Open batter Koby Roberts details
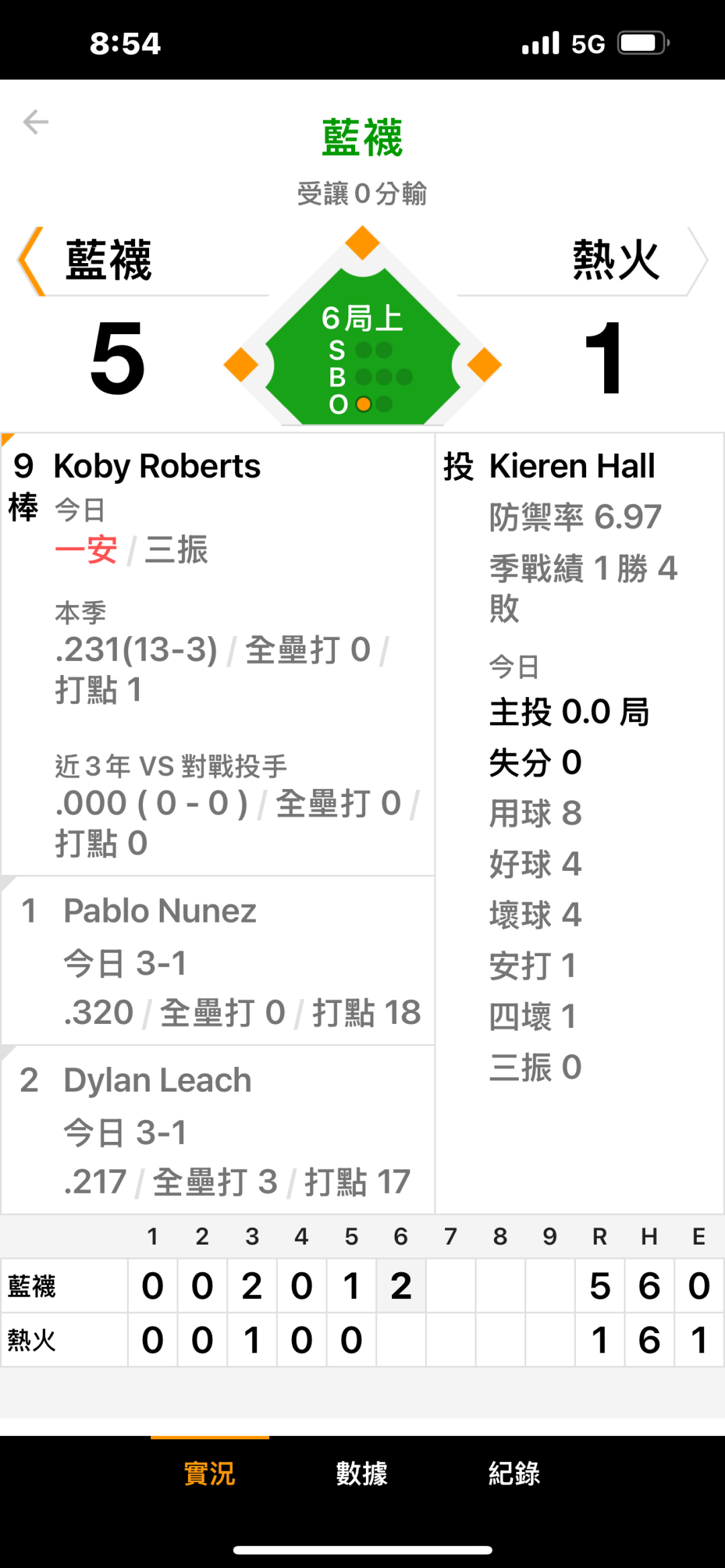This screenshot has width=725, height=1568. 157,466
